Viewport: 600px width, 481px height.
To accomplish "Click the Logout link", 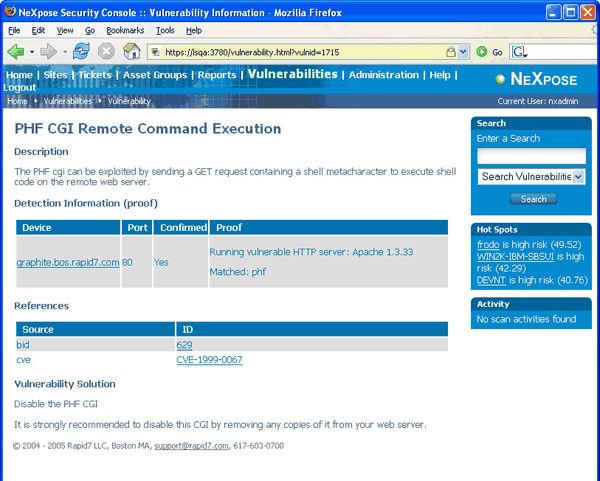I will [20, 87].
